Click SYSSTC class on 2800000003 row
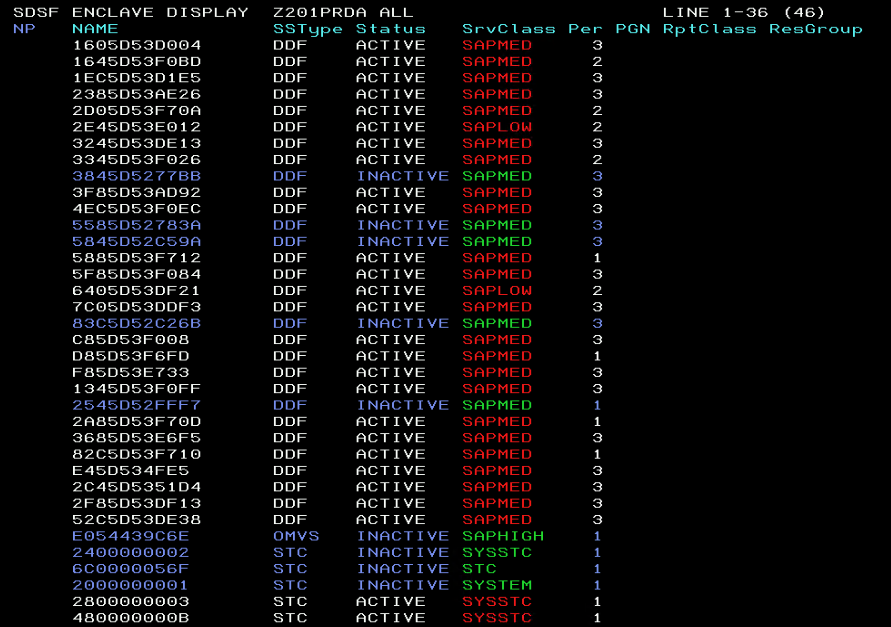This screenshot has width=891, height=627. [x=497, y=602]
